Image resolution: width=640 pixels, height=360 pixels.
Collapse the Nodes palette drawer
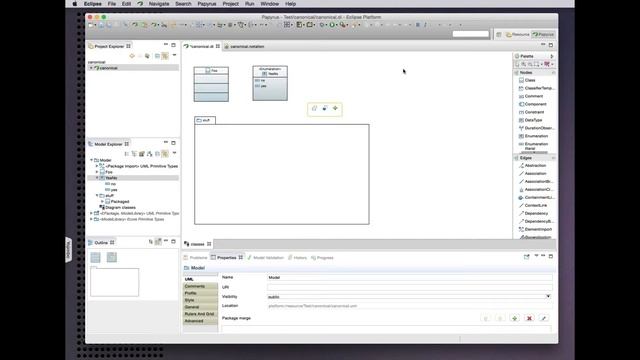[x=535, y=73]
